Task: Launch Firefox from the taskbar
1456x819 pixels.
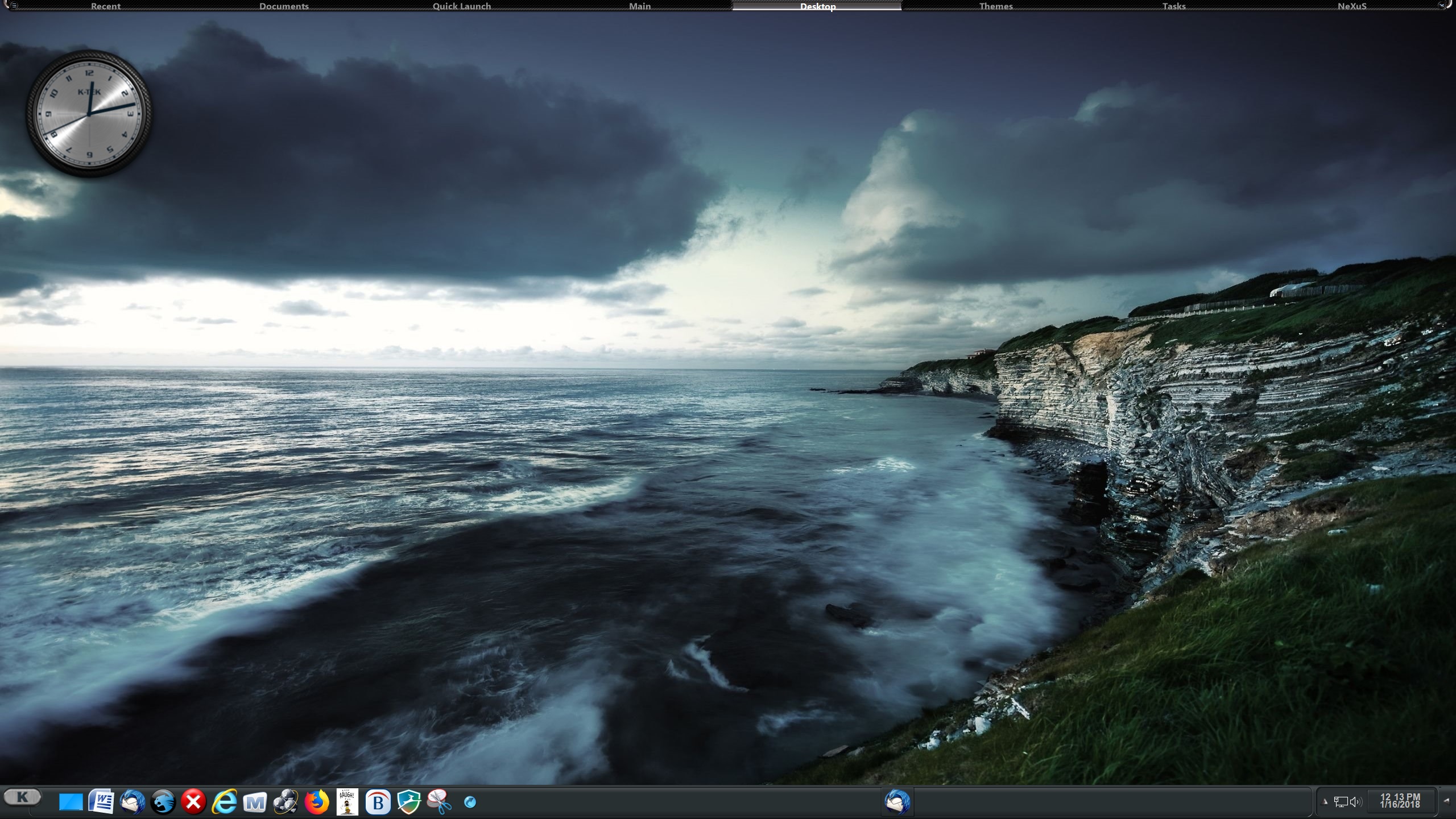Action: (x=317, y=802)
